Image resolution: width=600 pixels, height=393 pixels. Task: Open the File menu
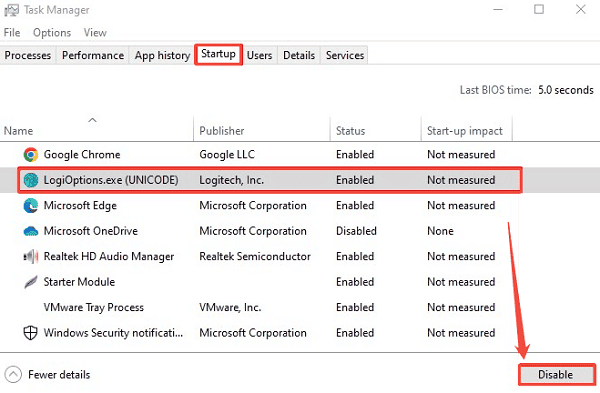tap(12, 33)
